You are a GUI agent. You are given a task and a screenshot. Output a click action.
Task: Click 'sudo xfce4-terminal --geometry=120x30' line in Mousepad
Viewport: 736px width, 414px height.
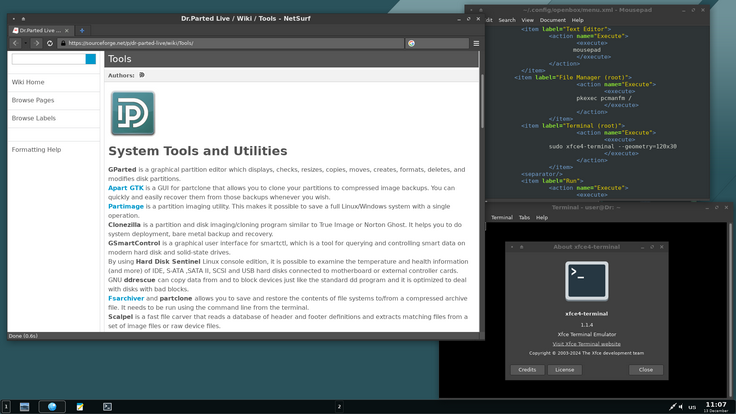(613, 146)
